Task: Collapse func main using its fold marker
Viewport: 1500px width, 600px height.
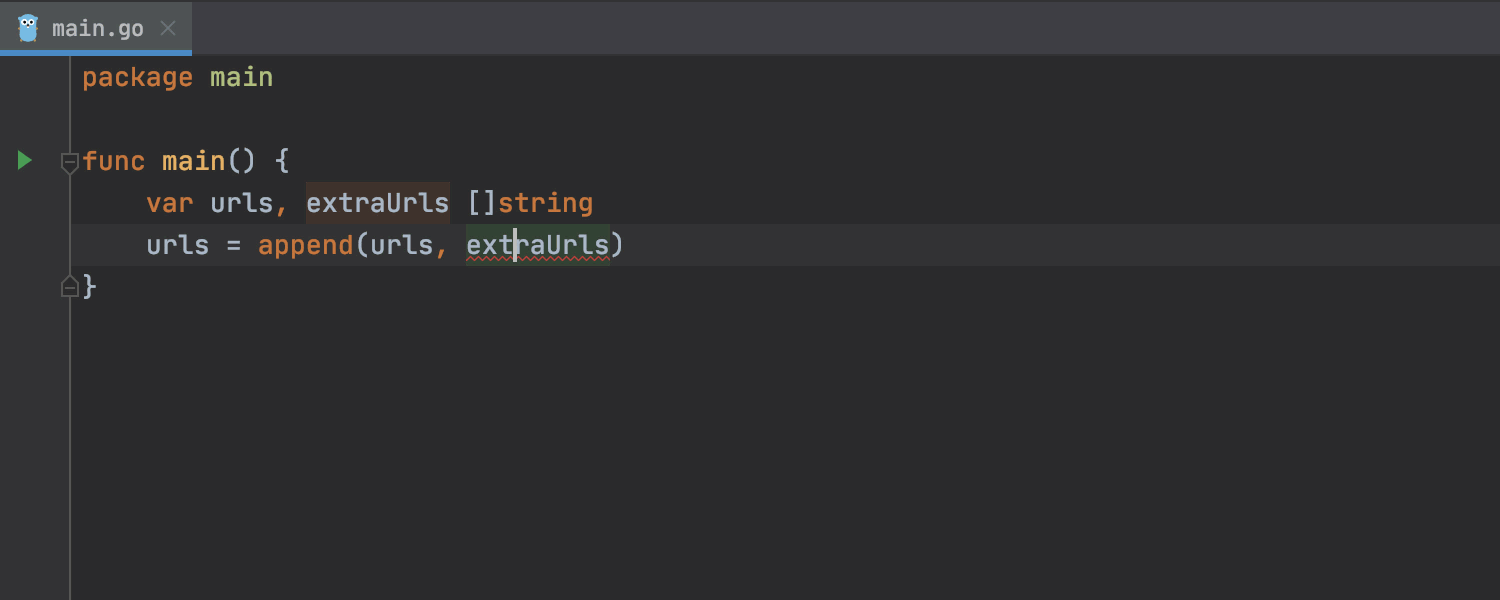Action: click(x=69, y=161)
